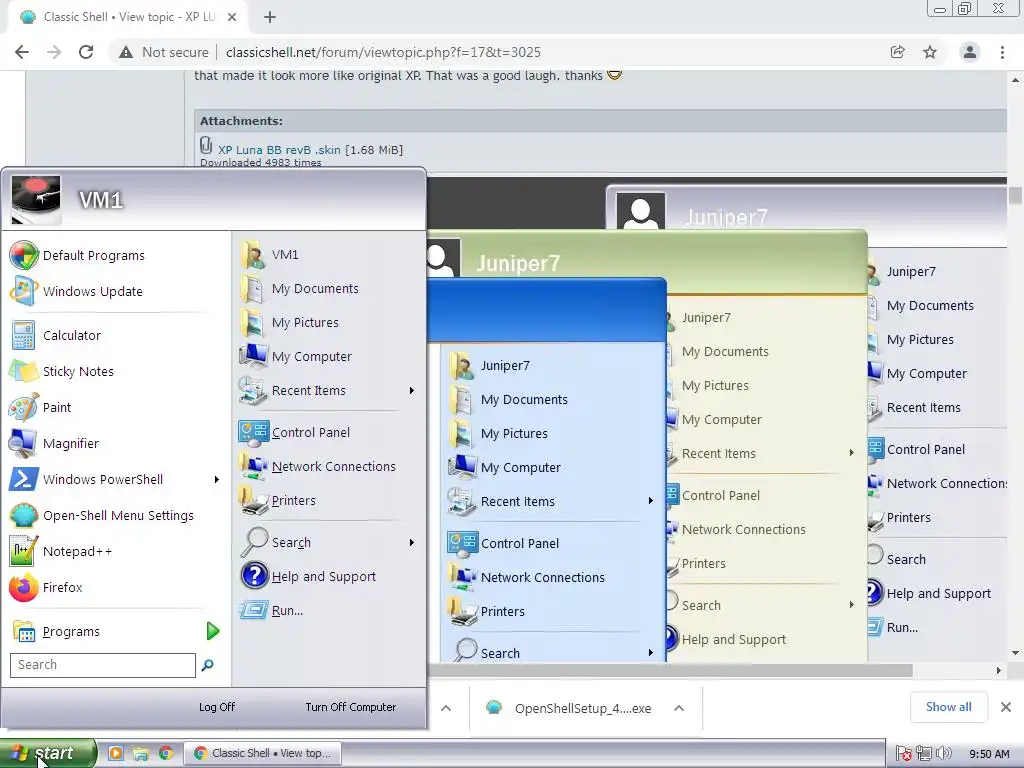Open Control Panel icon in start menu

click(253, 433)
